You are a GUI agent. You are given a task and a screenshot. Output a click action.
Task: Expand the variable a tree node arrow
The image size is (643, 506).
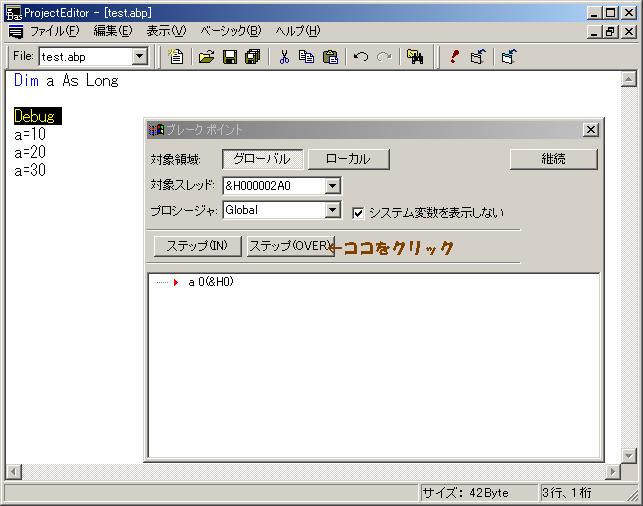point(176,282)
